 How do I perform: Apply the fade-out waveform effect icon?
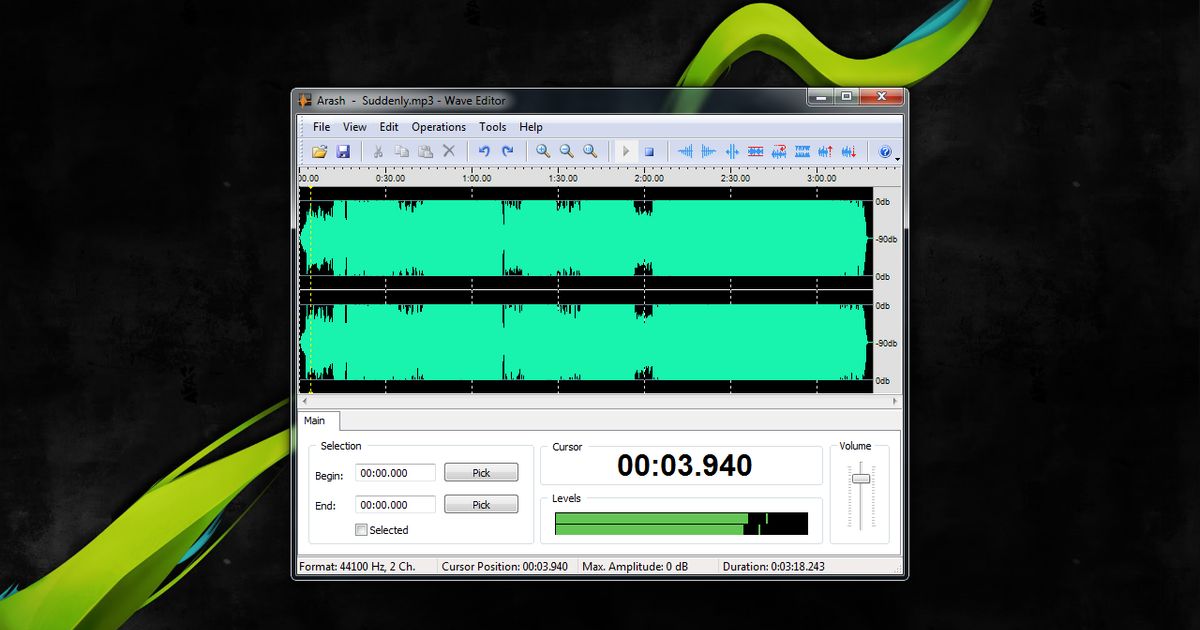(708, 151)
